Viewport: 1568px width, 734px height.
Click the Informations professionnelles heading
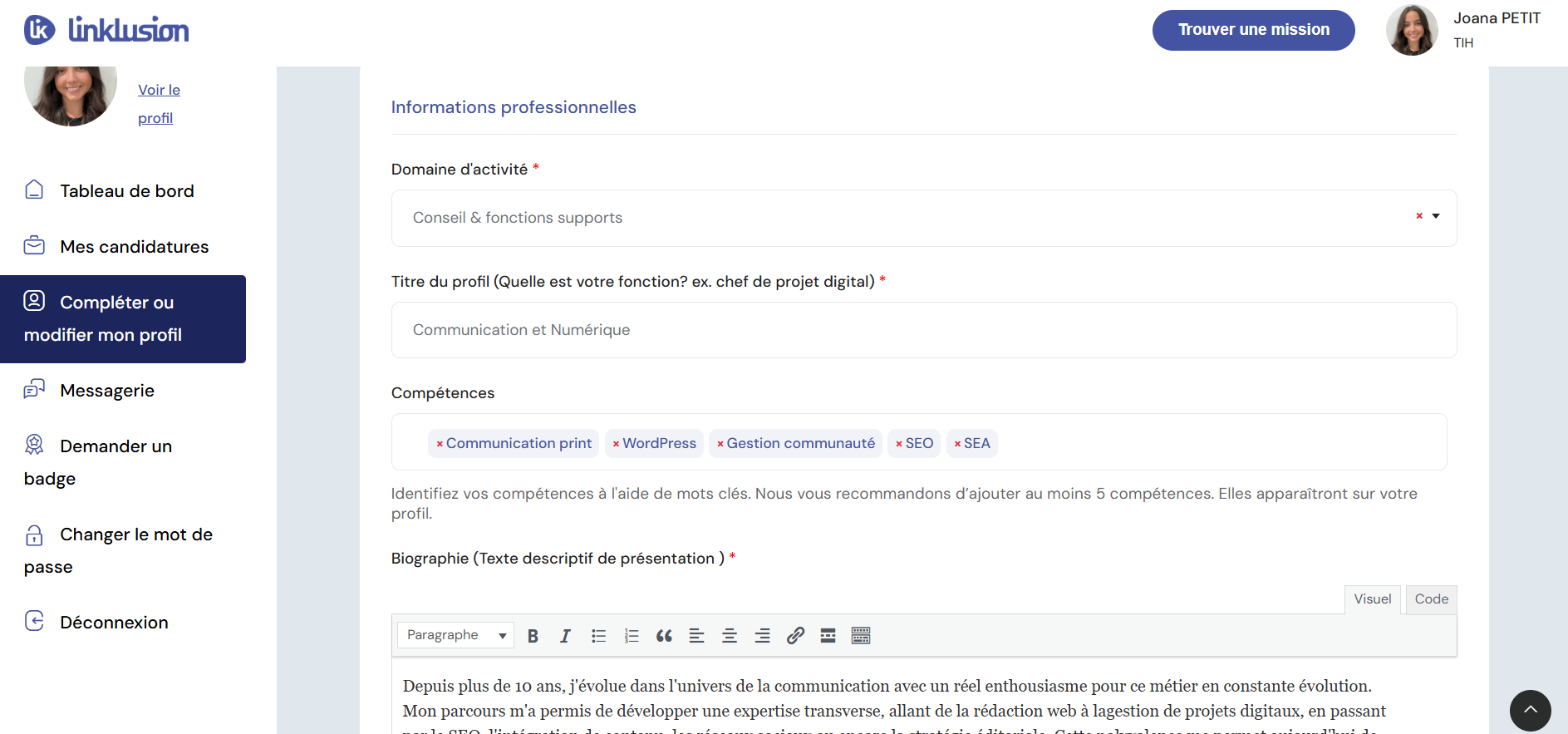point(514,107)
